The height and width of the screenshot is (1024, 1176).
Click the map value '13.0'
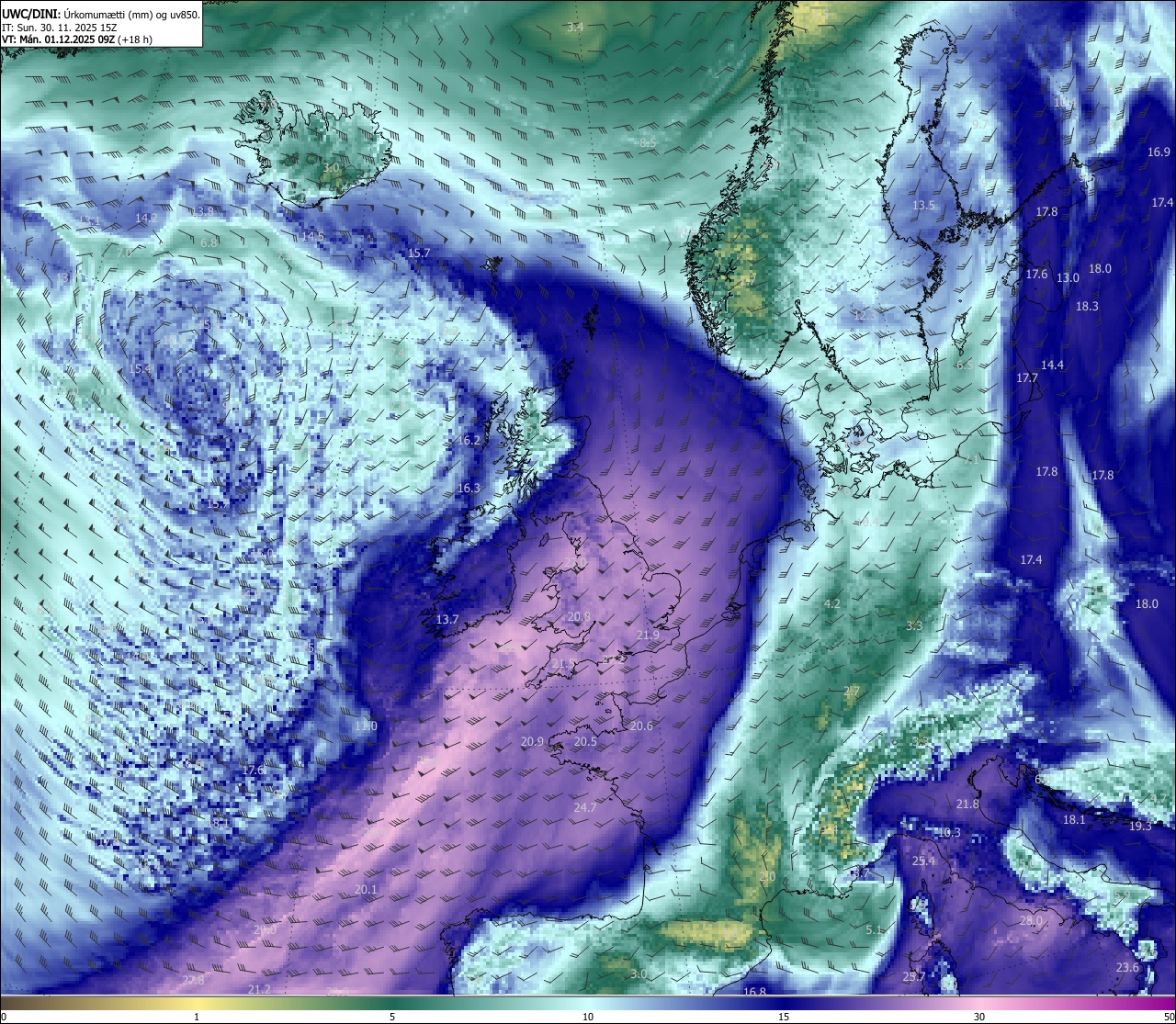[1068, 278]
